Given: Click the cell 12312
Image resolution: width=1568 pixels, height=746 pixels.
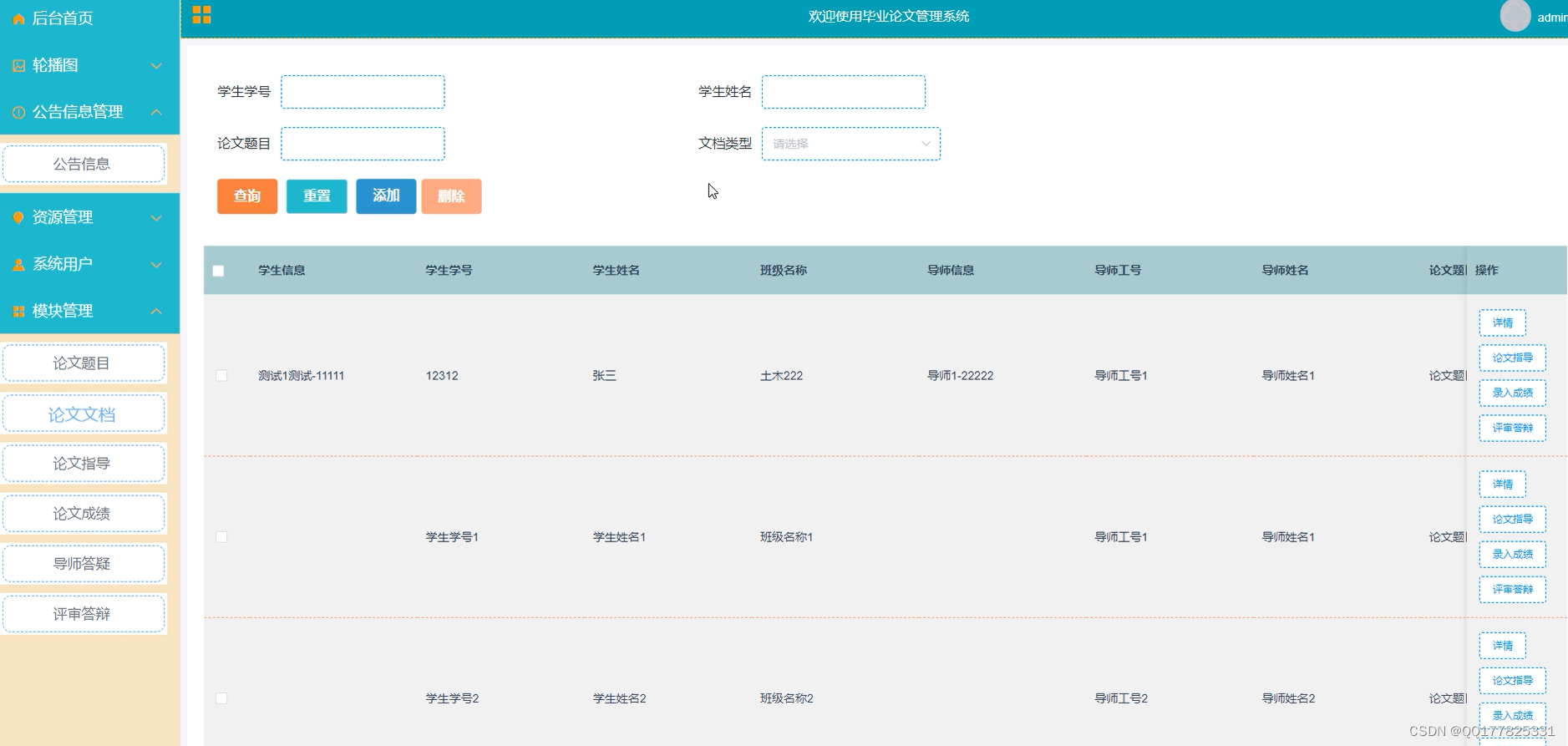Looking at the screenshot, I should pos(442,376).
